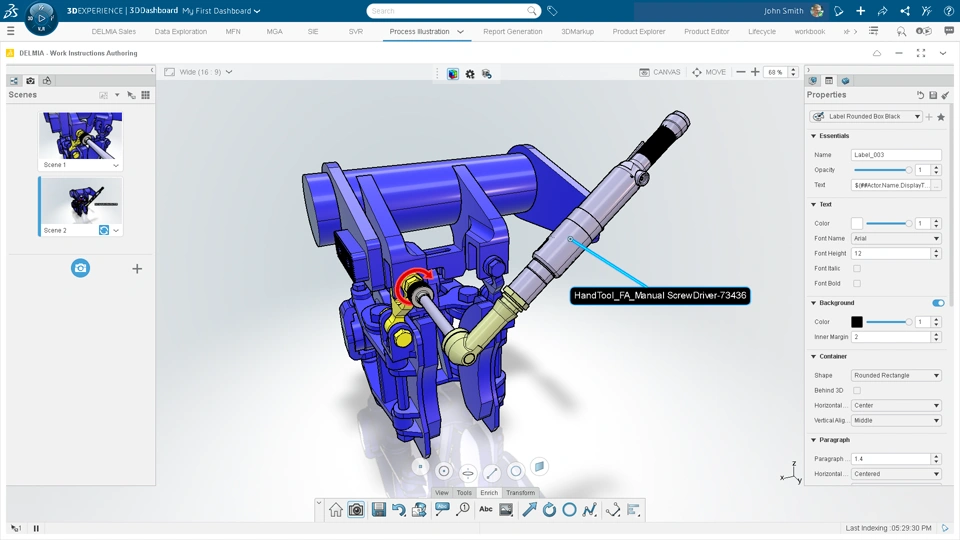Click the Name field containing Label_003
The image size is (960, 540).
pos(896,155)
